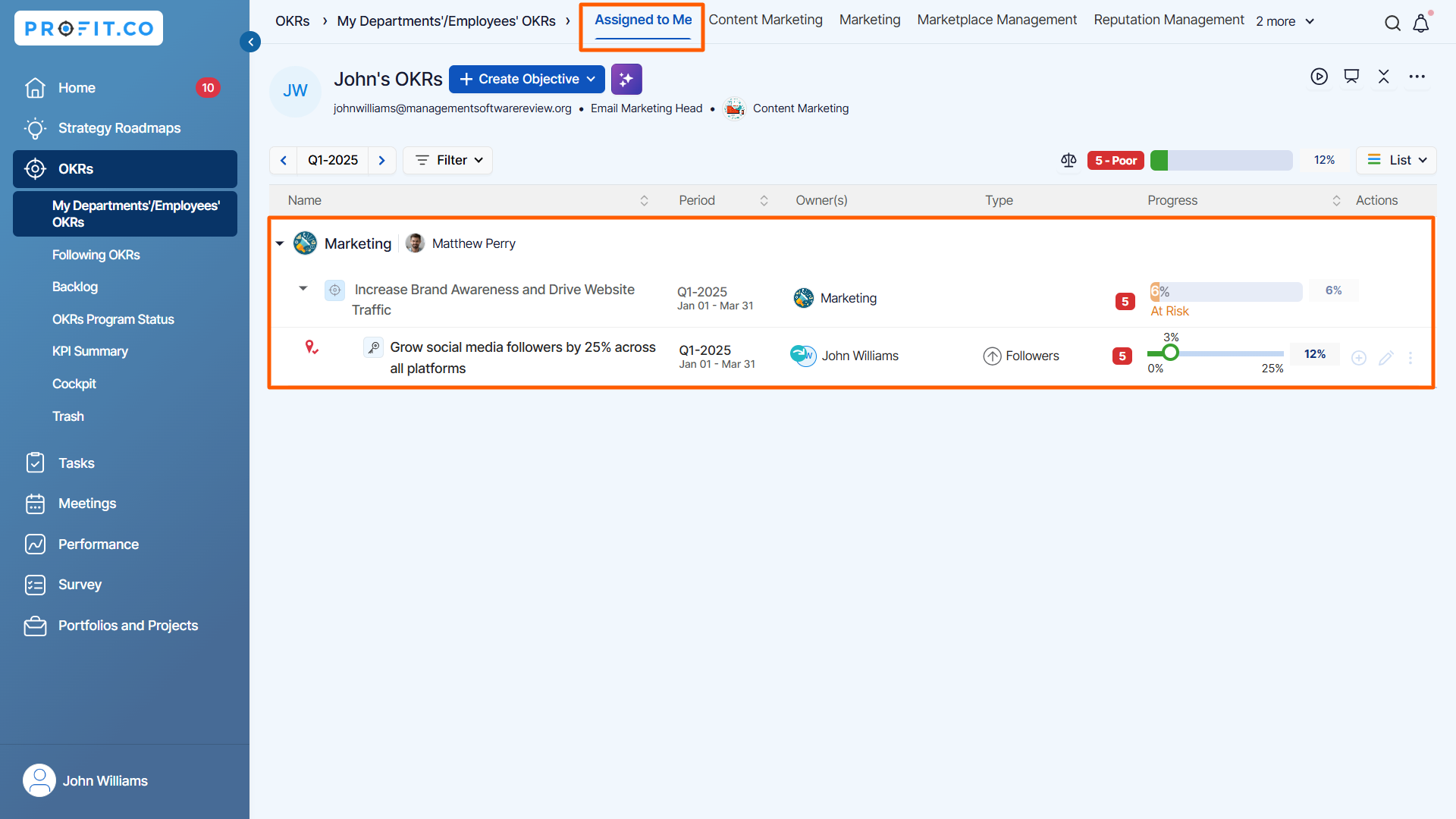This screenshot has height=819, width=1456.
Task: Open the List view dropdown
Action: coord(1396,160)
